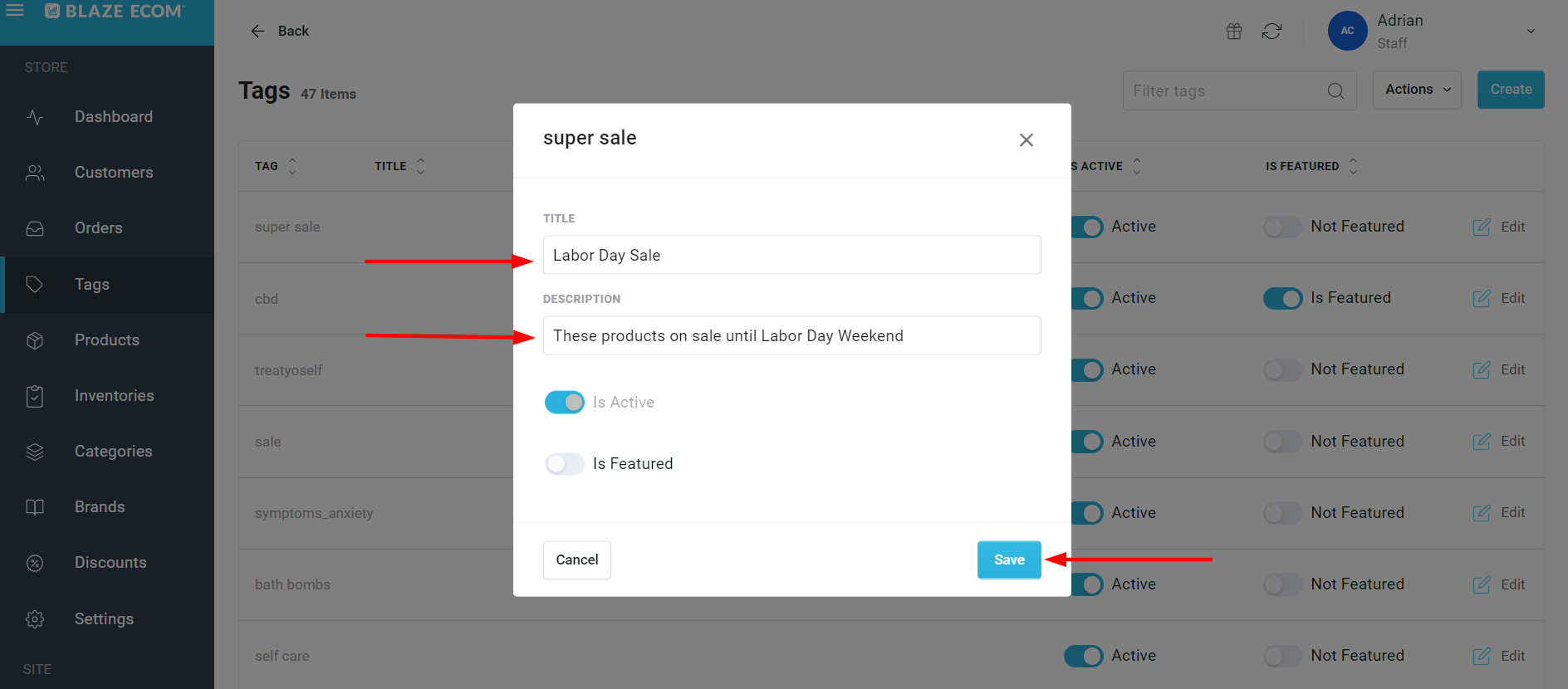
Task: Expand the Actions dropdown
Action: coord(1417,90)
